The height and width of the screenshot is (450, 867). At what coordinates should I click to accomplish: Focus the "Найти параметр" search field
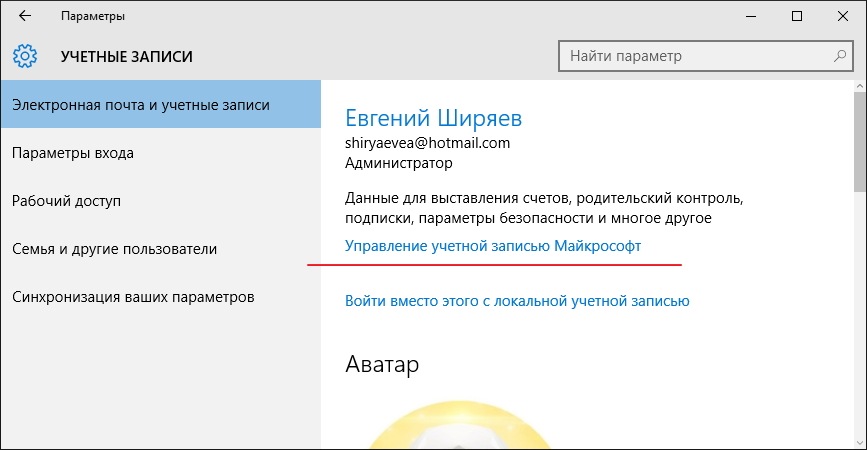[x=706, y=56]
